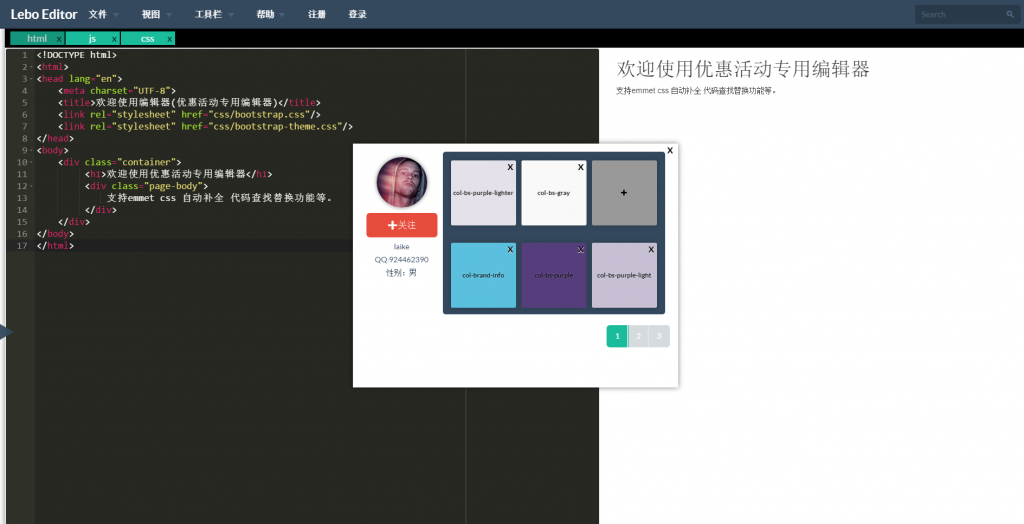Click the left edge panel arrow
1024x524 pixels.
[4, 332]
